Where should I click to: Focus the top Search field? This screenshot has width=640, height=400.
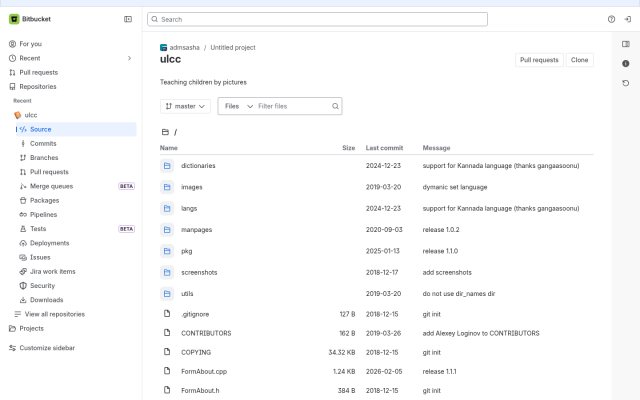(317, 19)
